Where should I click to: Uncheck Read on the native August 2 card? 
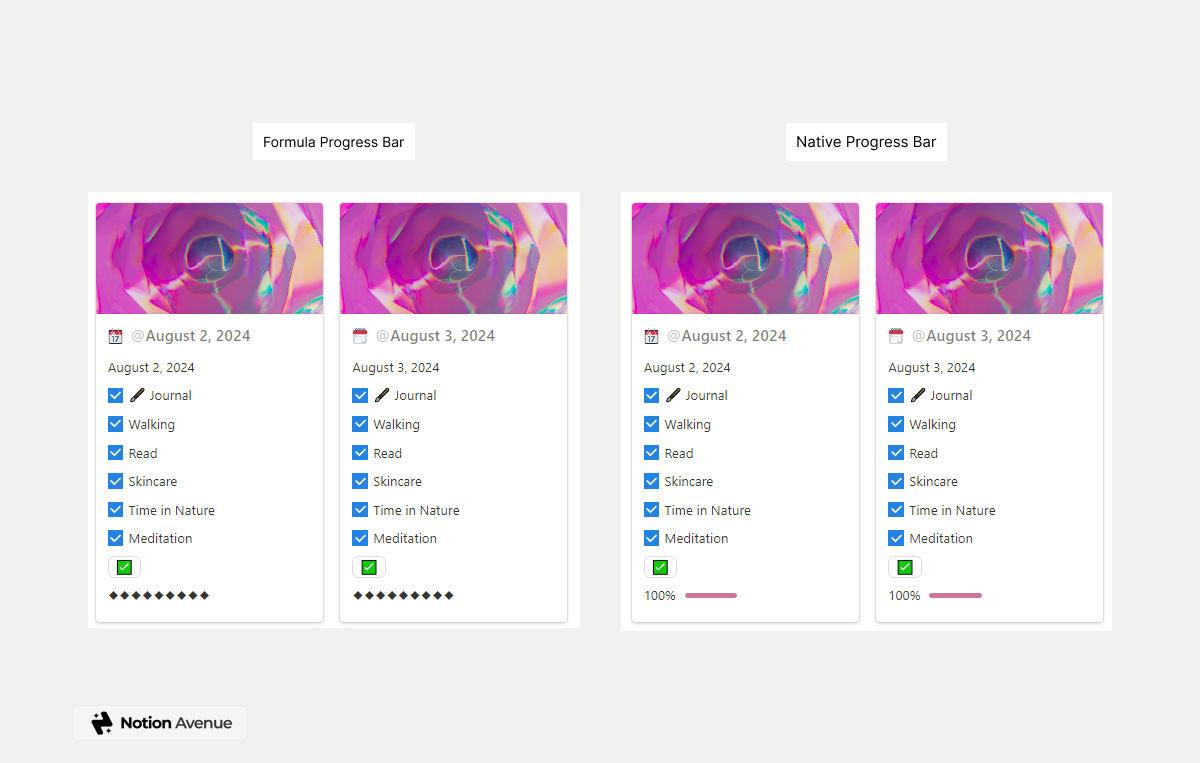(651, 452)
